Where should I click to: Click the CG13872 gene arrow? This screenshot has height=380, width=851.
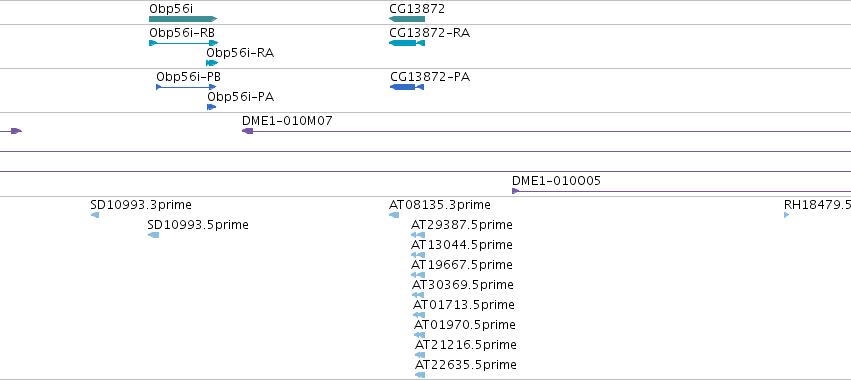pyautogui.click(x=407, y=19)
